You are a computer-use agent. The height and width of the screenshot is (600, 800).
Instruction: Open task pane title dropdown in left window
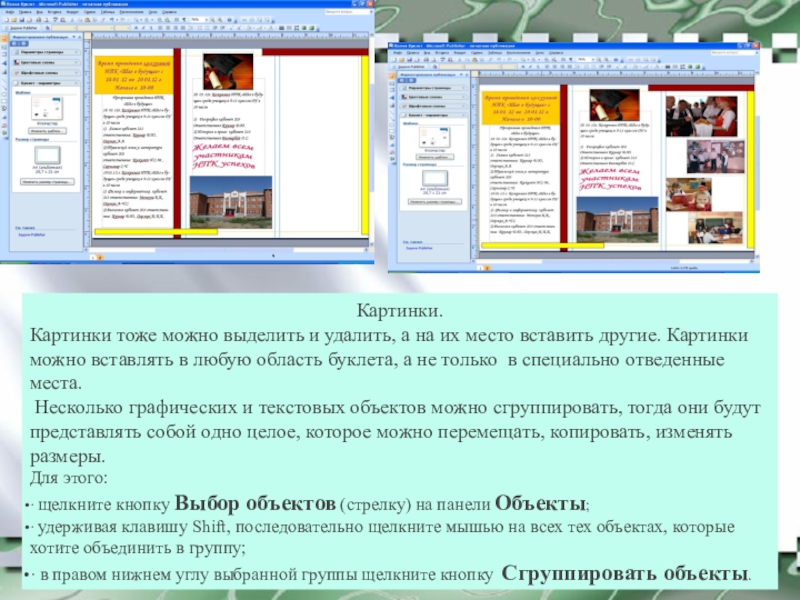(x=74, y=37)
